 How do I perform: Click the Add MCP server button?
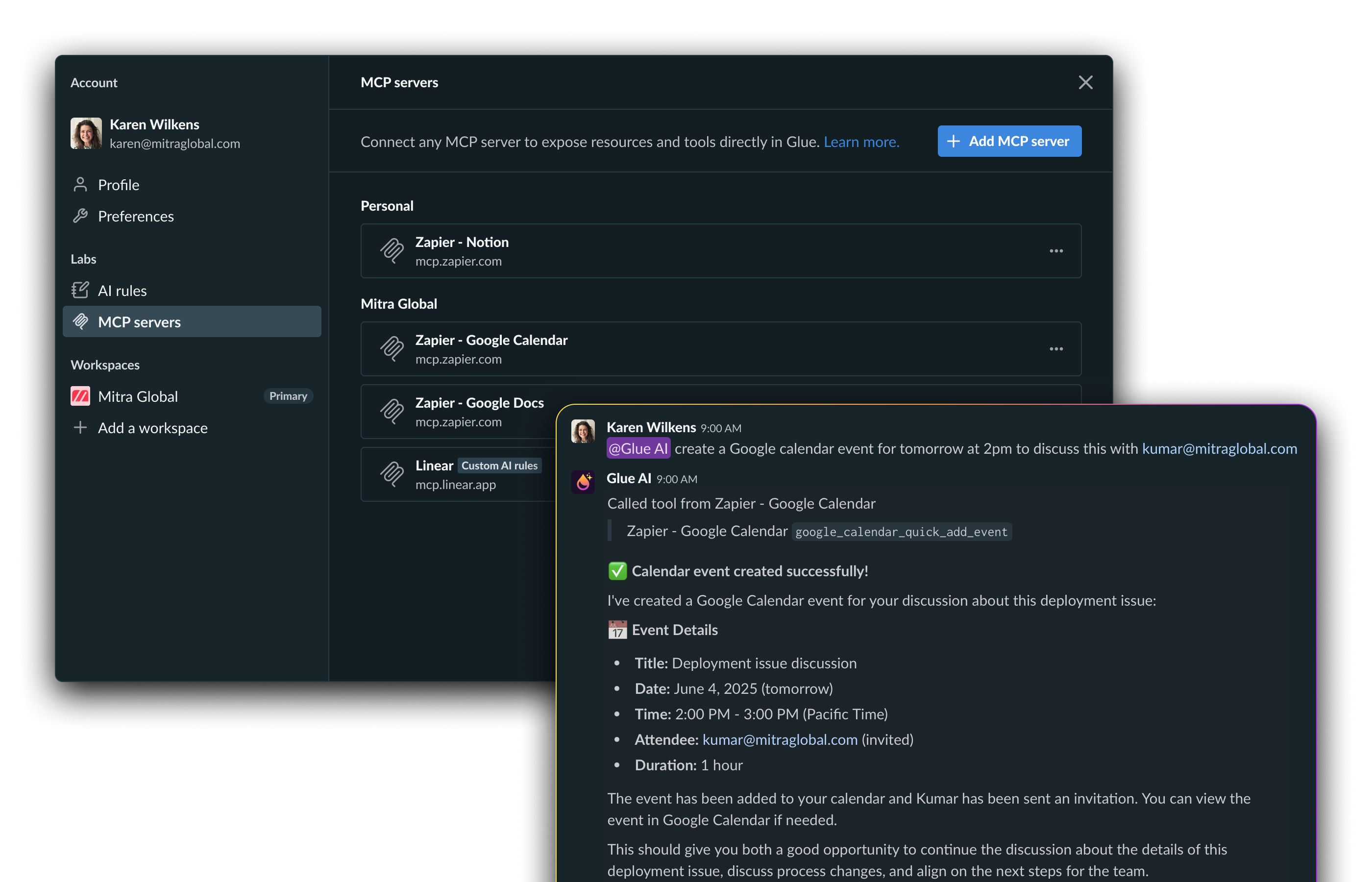(1009, 141)
